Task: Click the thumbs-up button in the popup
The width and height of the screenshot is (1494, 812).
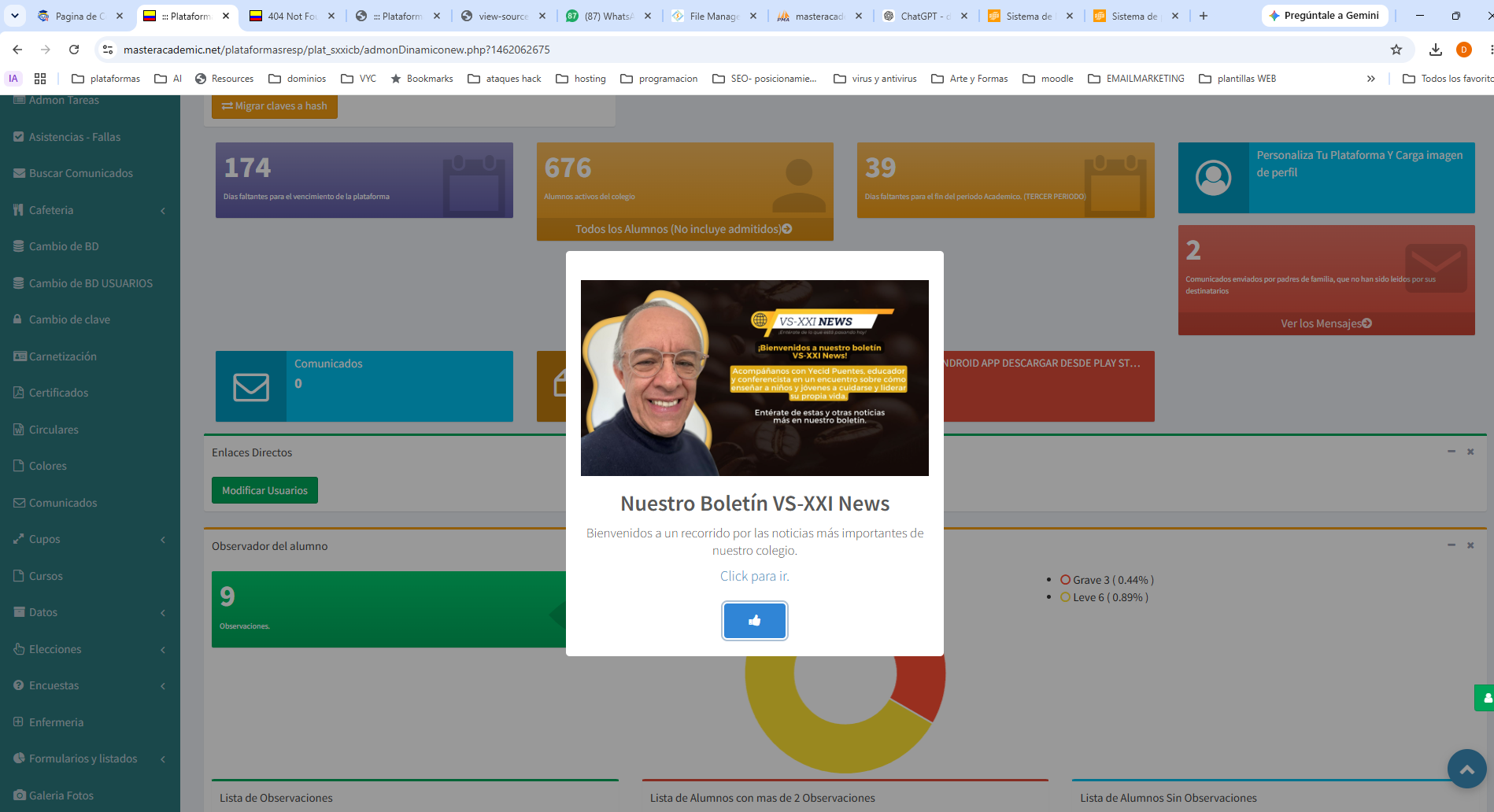Action: (x=754, y=621)
